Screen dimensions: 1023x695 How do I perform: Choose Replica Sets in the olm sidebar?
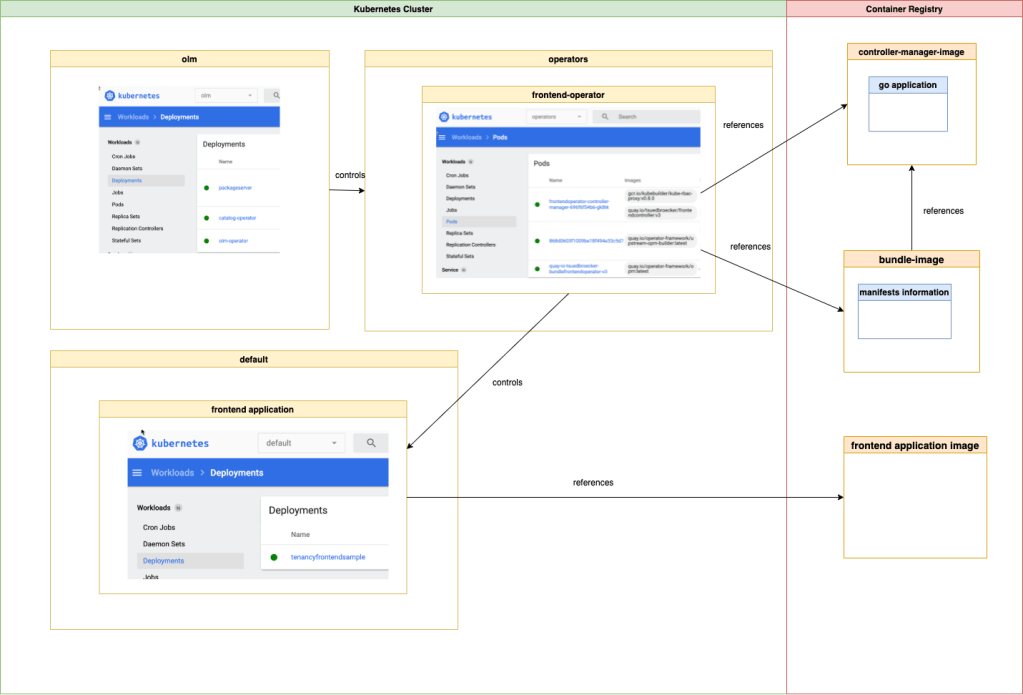tap(126, 216)
